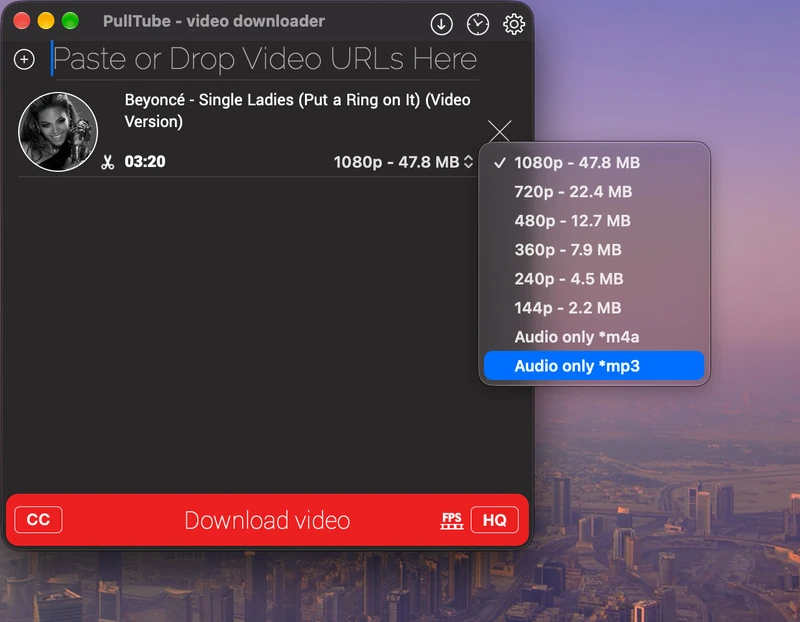Close the PullTube window
Image resolution: width=800 pixels, height=622 pixels.
pos(21,21)
